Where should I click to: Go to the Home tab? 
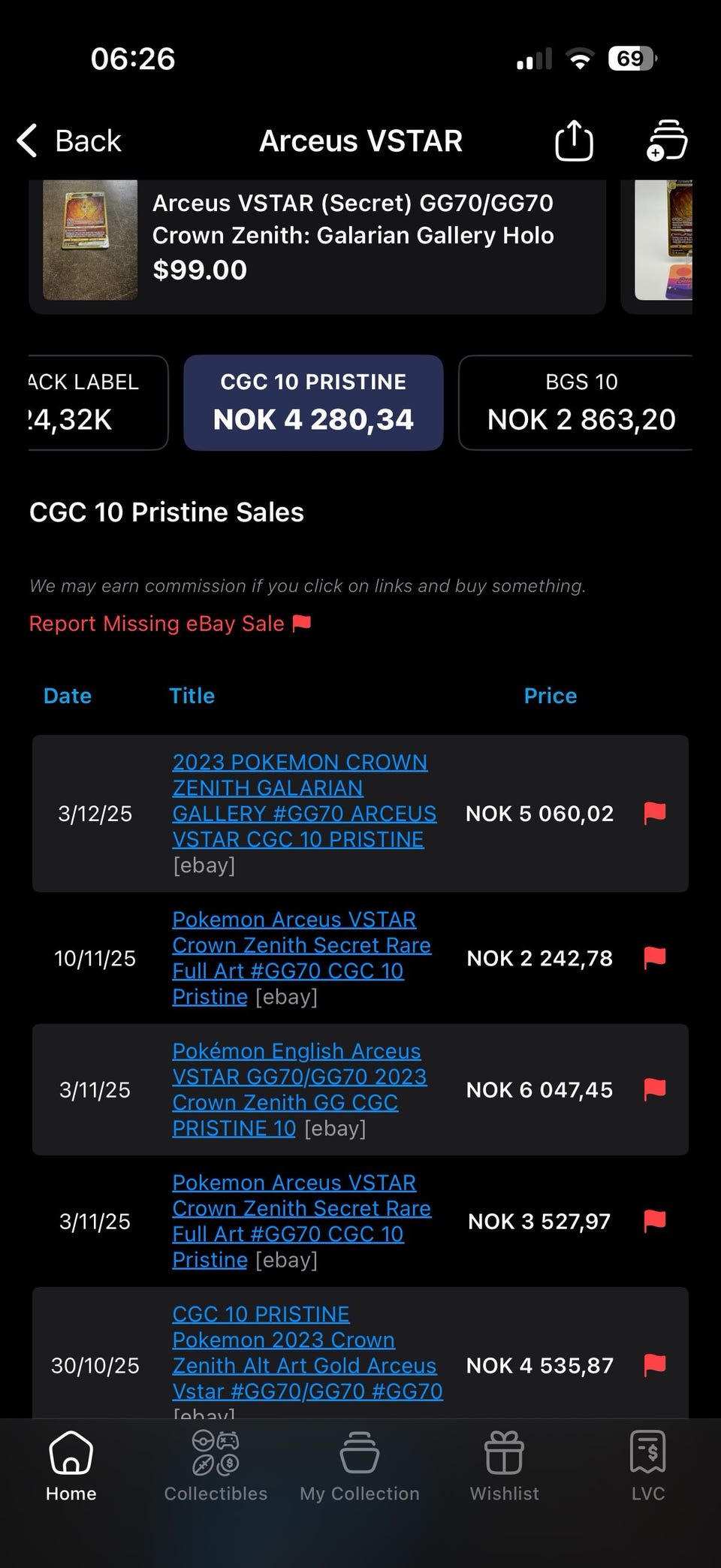tap(71, 1465)
